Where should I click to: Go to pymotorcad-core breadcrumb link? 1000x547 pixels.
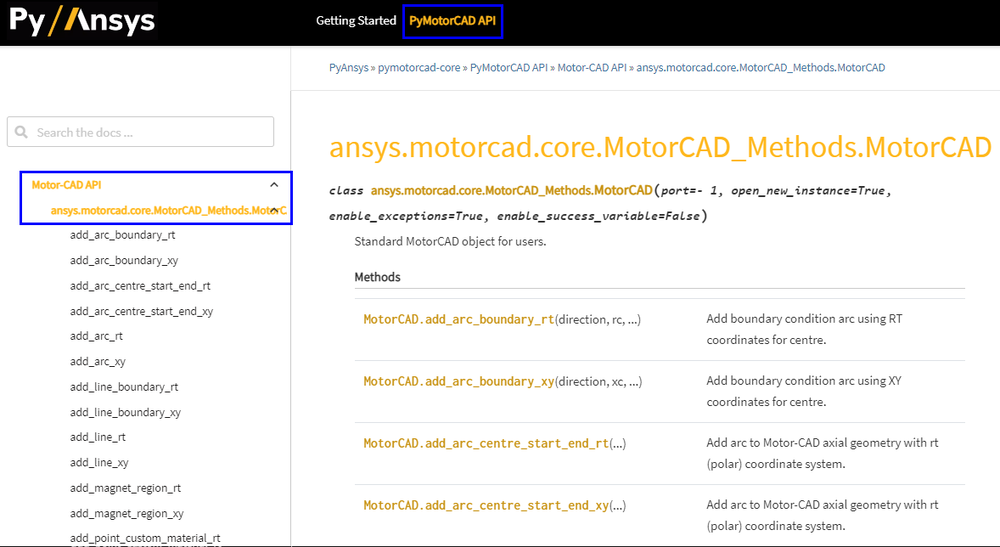pyautogui.click(x=419, y=68)
